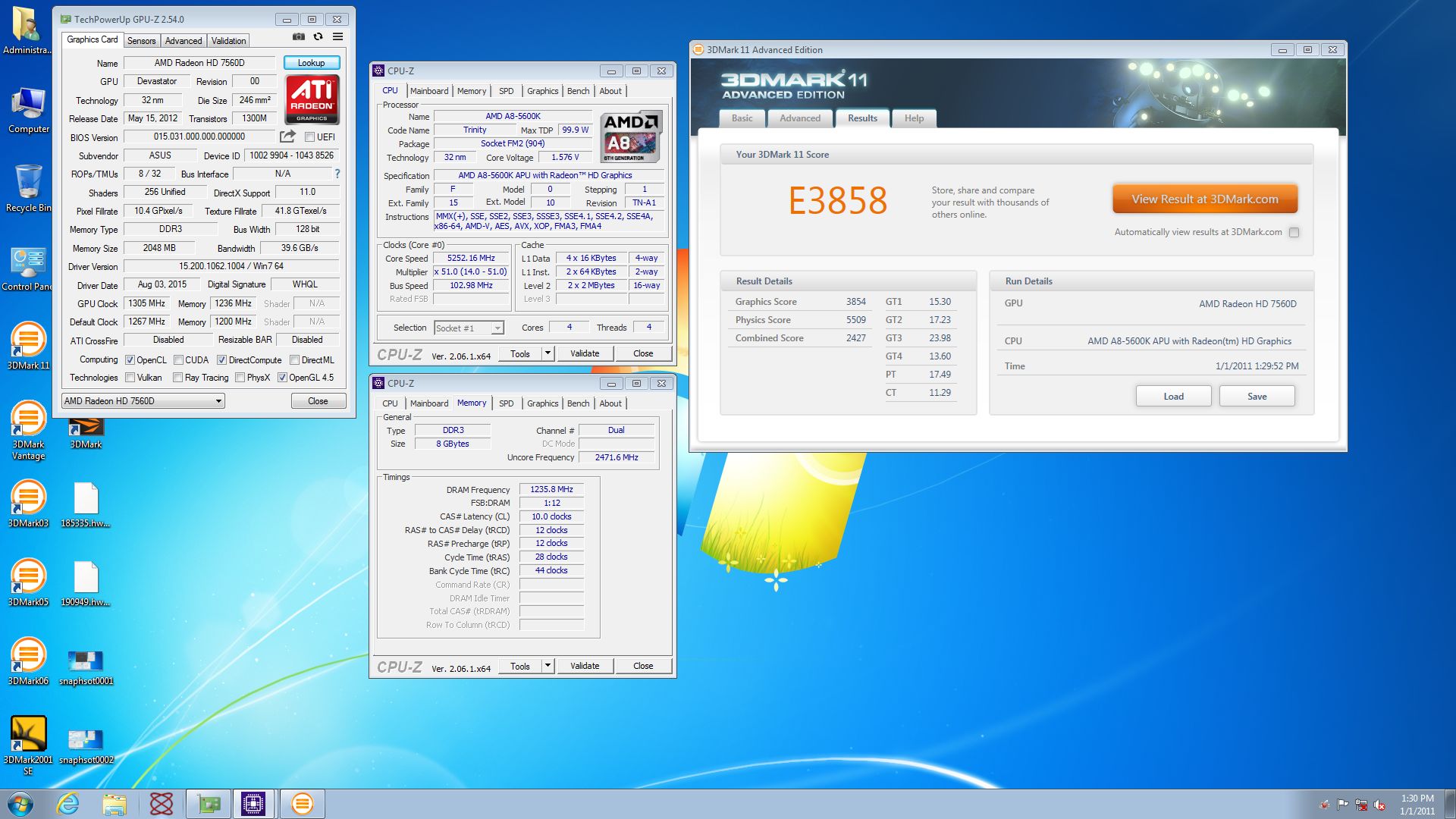Launch the 3DMark05 desktop shortcut
1456x819 pixels.
pos(28,582)
